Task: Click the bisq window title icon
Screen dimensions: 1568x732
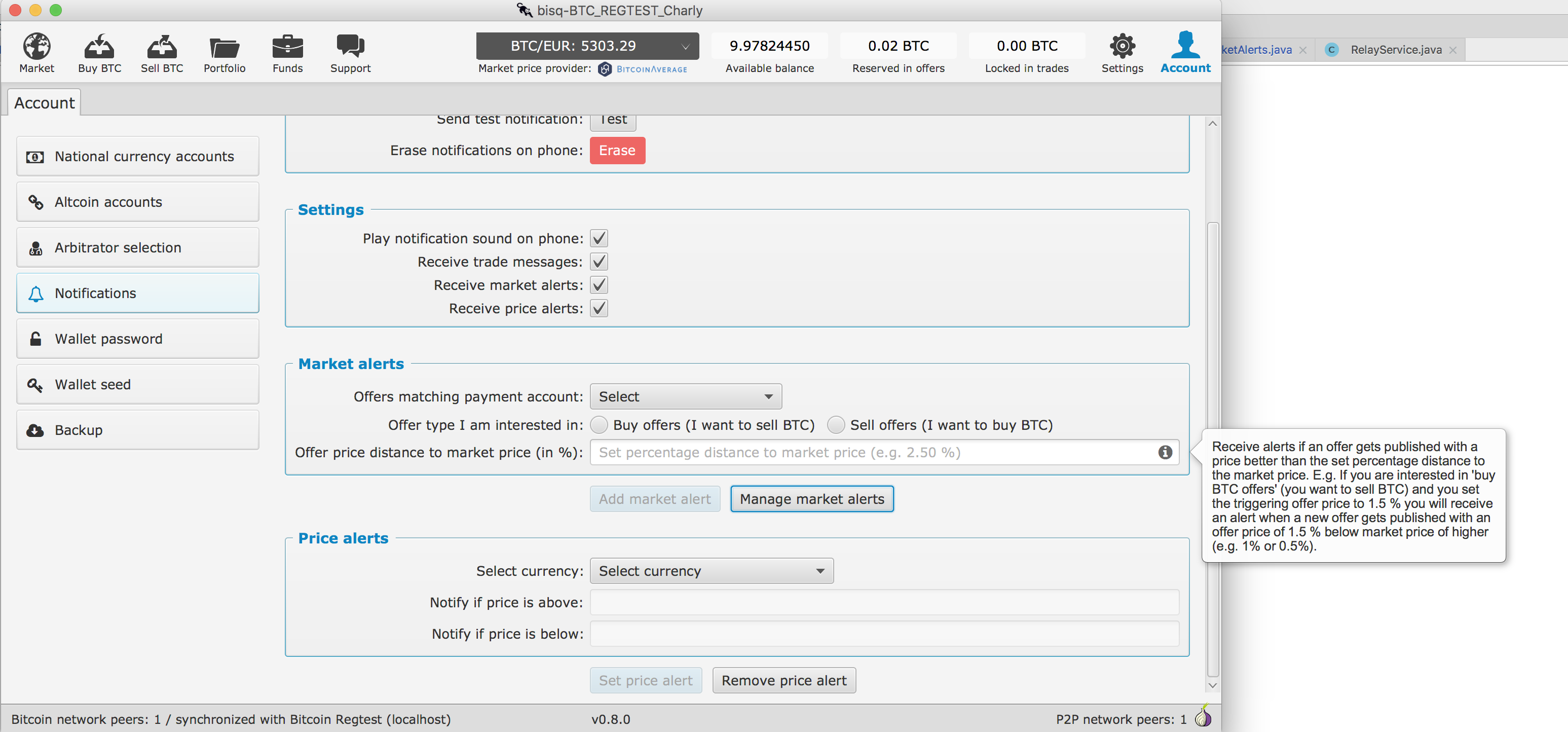Action: point(524,10)
